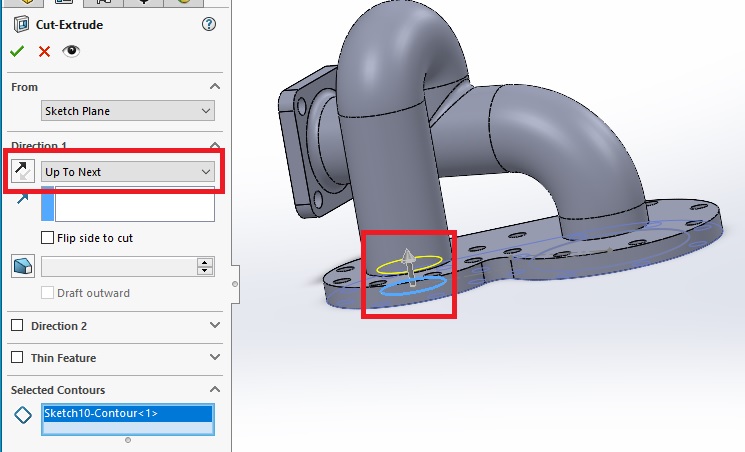
Task: Enable the Direction 2 checkbox
Action: [17, 325]
